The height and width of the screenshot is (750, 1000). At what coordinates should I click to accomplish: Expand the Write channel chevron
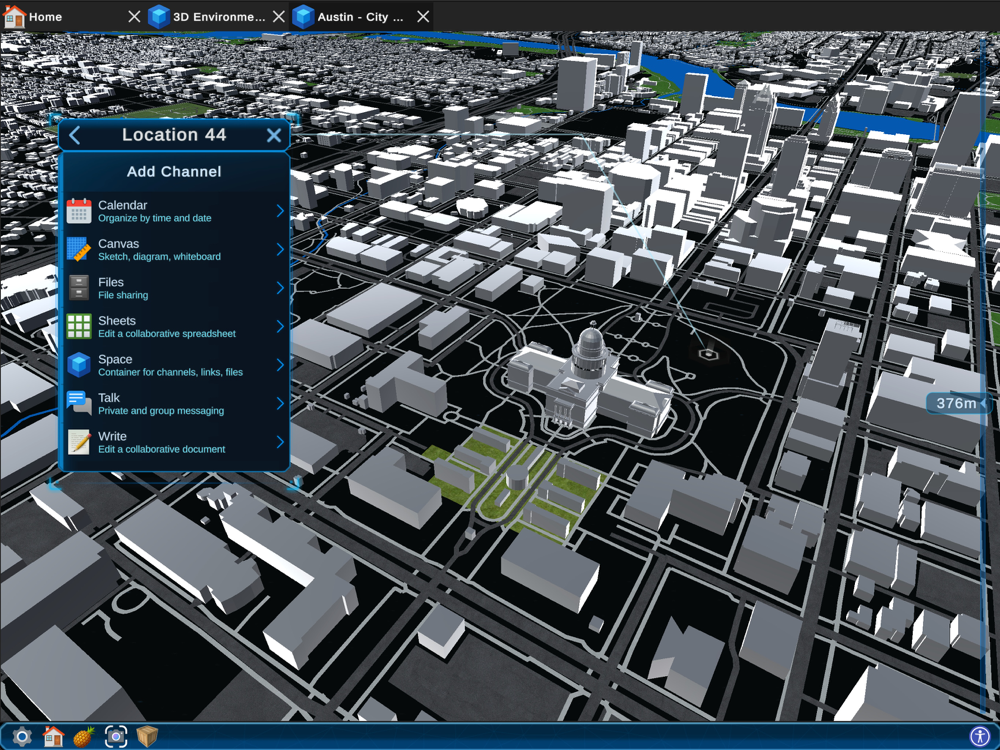tap(280, 442)
